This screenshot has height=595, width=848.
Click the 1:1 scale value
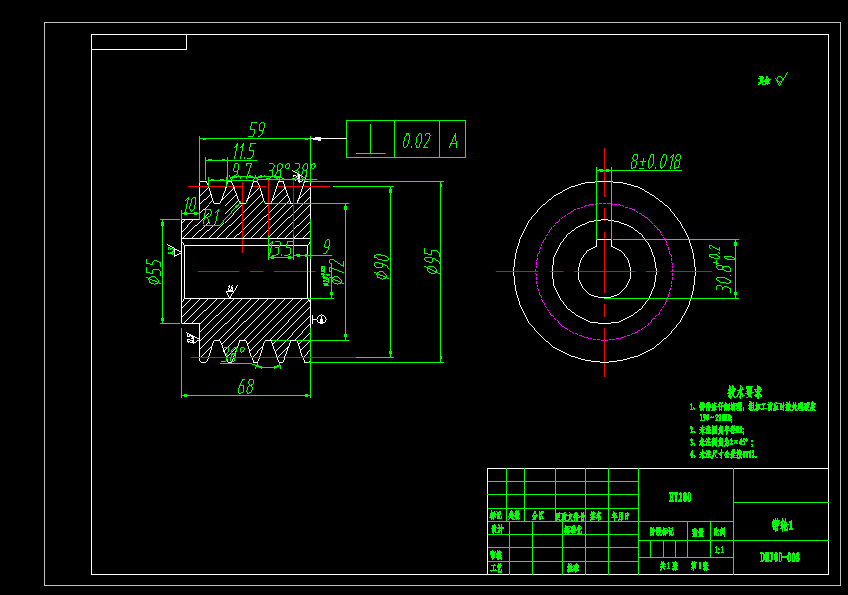coord(719,550)
